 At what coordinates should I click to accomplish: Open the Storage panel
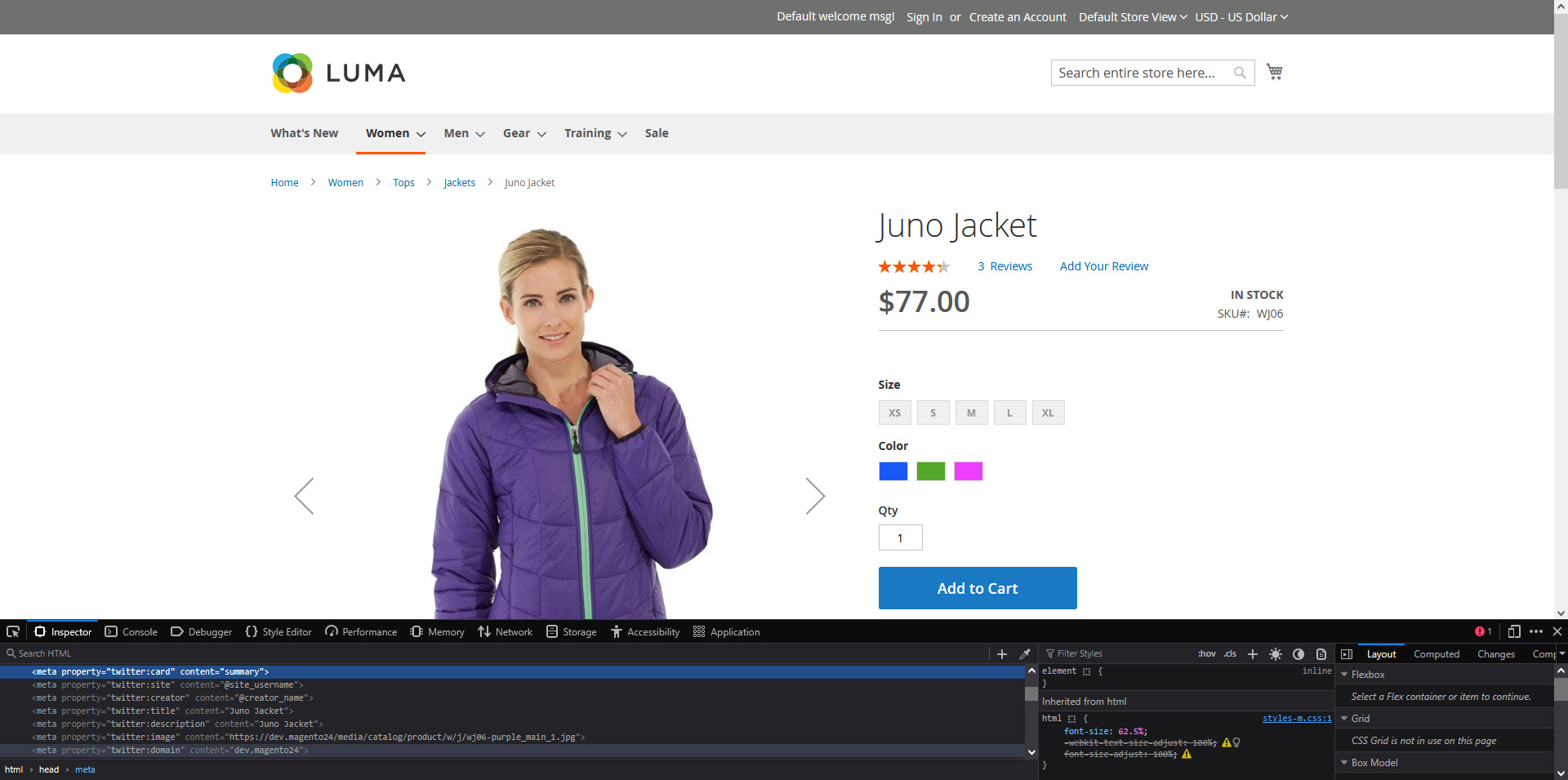571,631
